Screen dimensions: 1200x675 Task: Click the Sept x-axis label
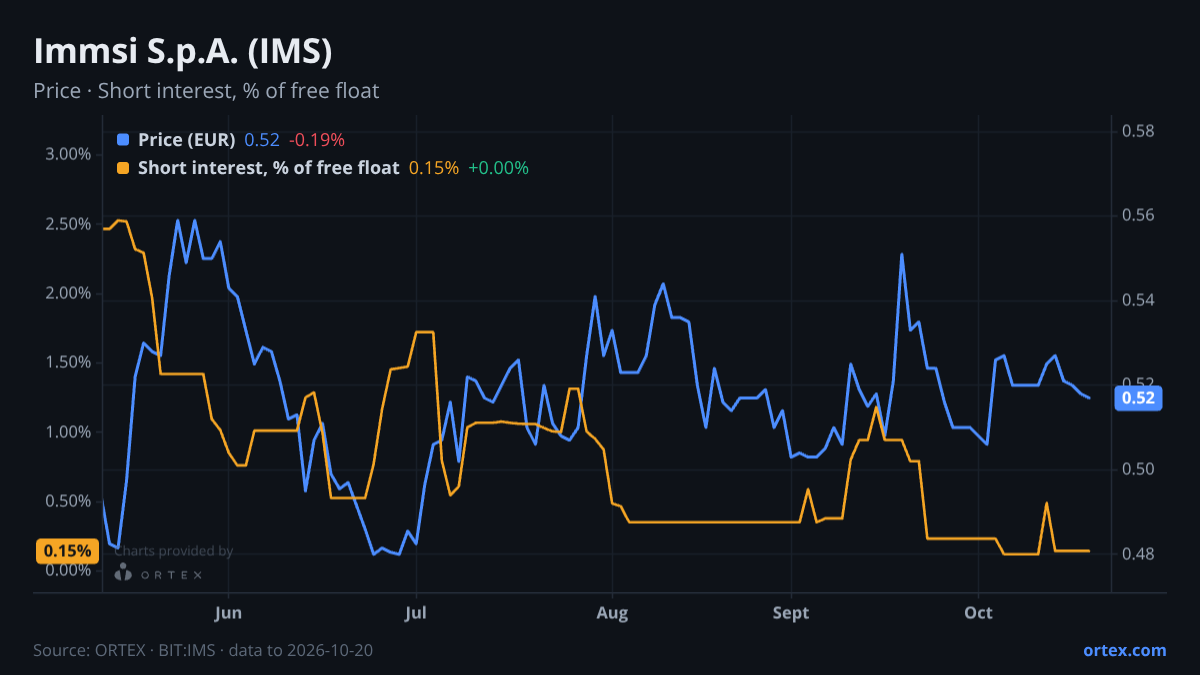pos(791,613)
